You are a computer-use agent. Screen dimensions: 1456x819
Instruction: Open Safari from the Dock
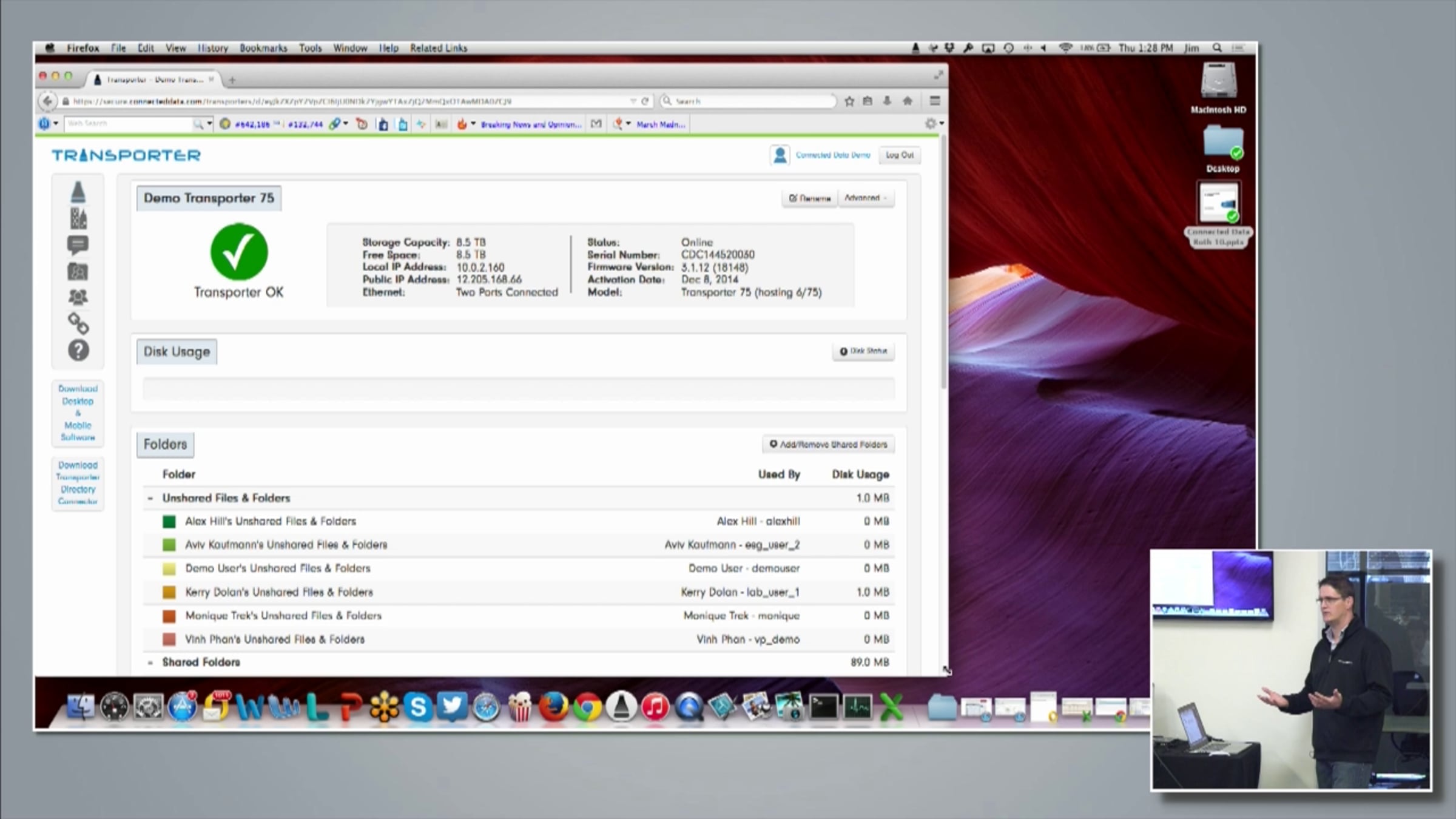pyautogui.click(x=486, y=707)
